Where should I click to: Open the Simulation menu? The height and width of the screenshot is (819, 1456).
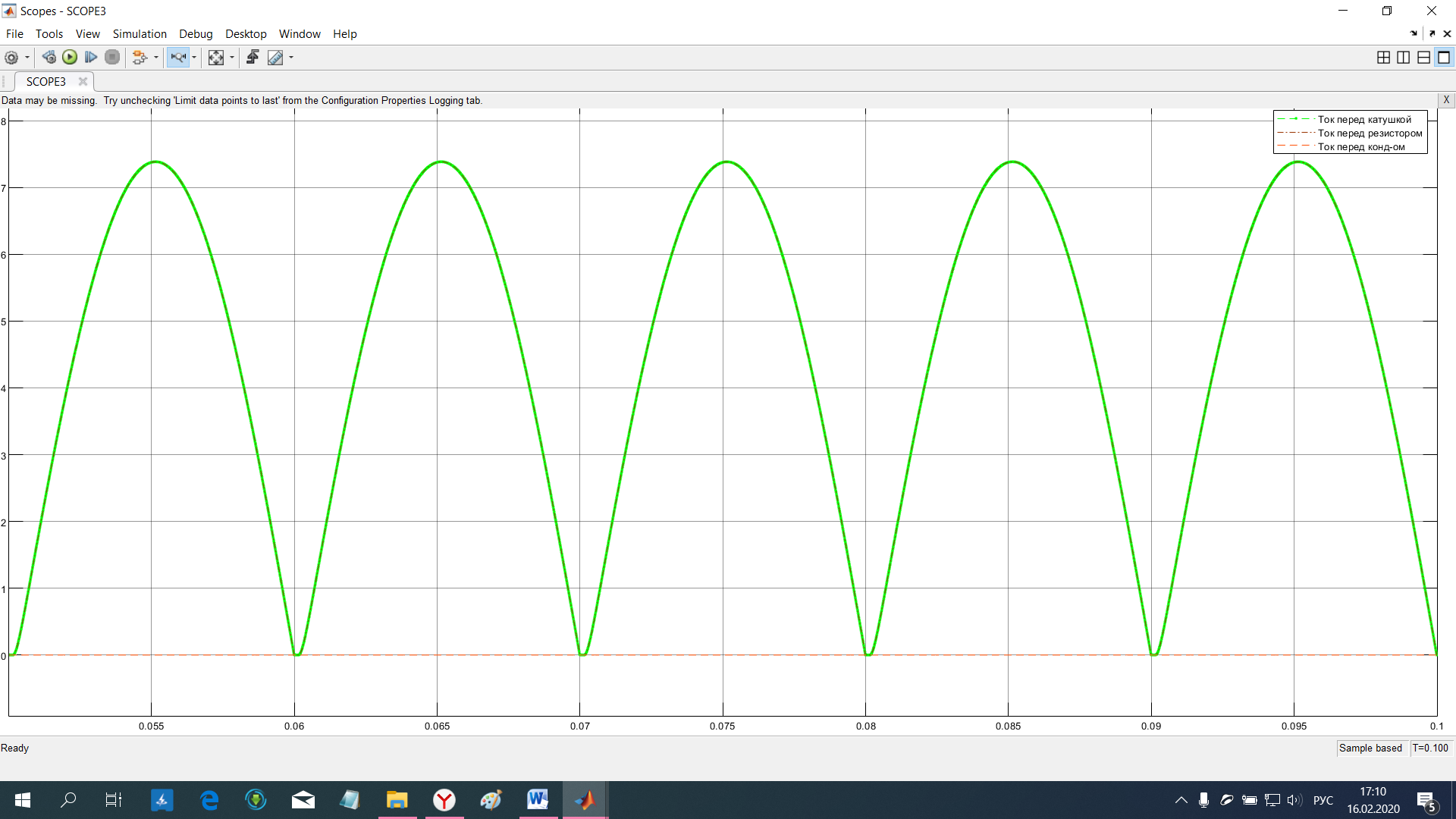(x=140, y=34)
